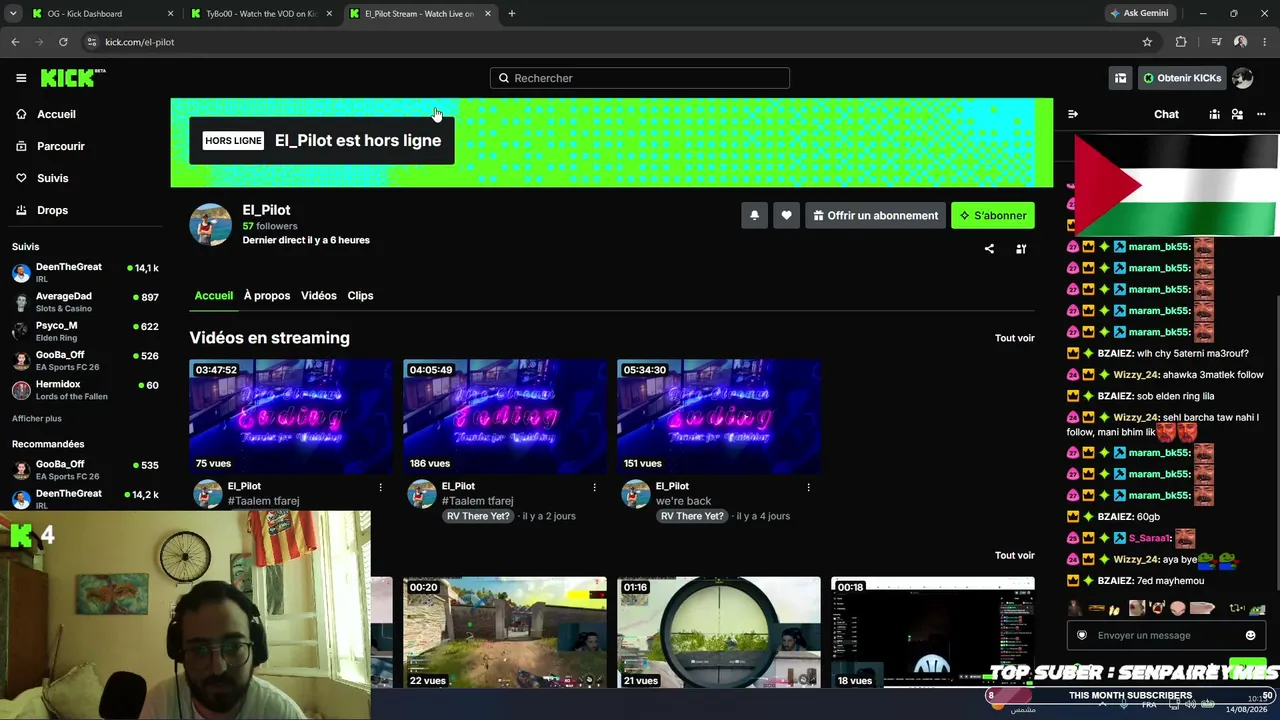Click the Ask Gemini button

(x=1138, y=14)
